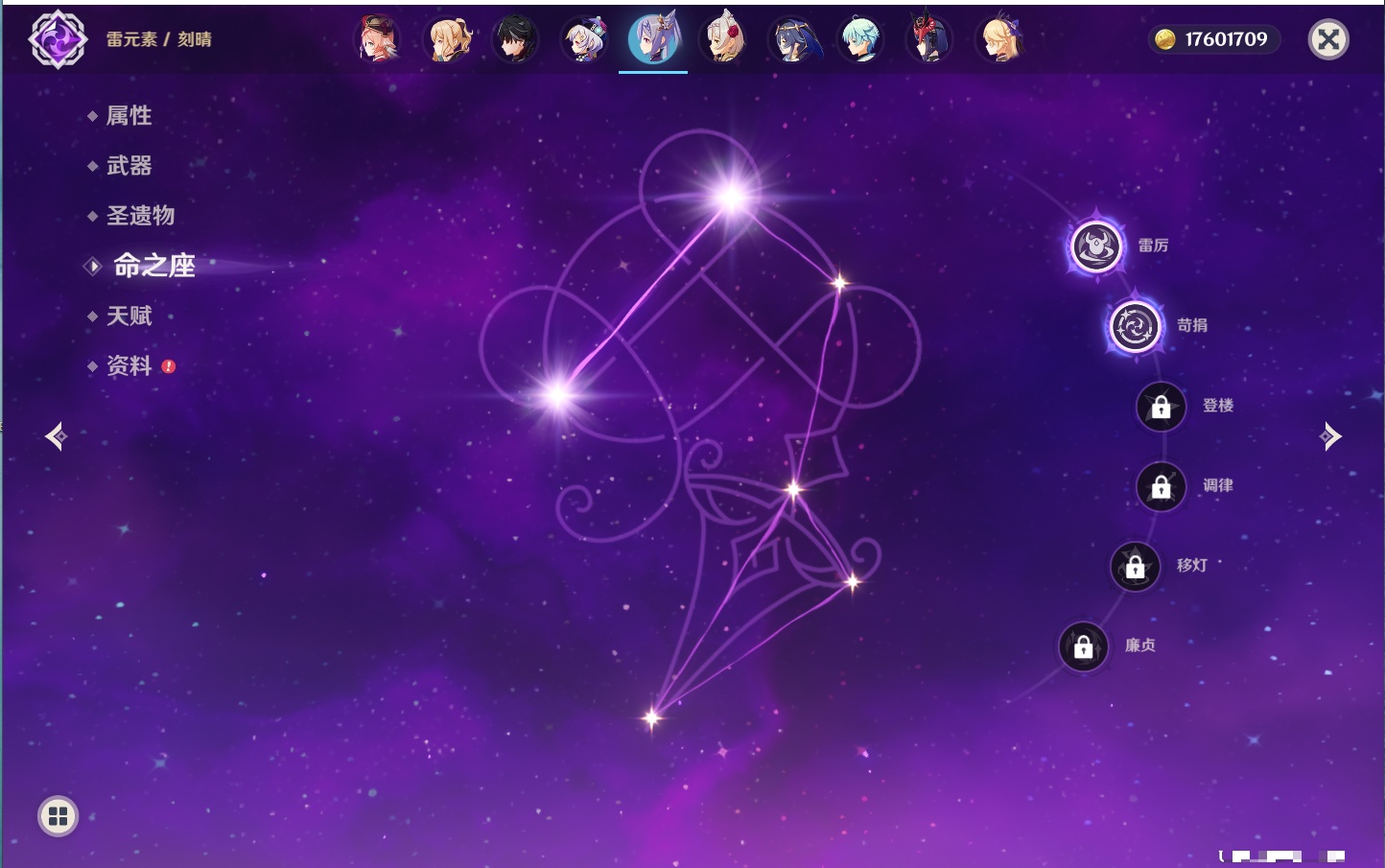Go to previous character with left arrow
The image size is (1385, 868).
(56, 436)
